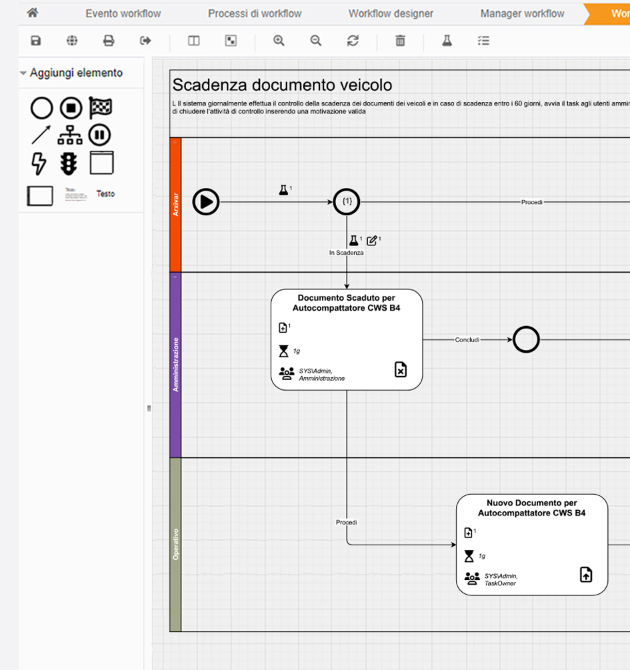Select the green Operativo swimlane header
Viewport: 630px width, 670px height.
click(x=176, y=544)
